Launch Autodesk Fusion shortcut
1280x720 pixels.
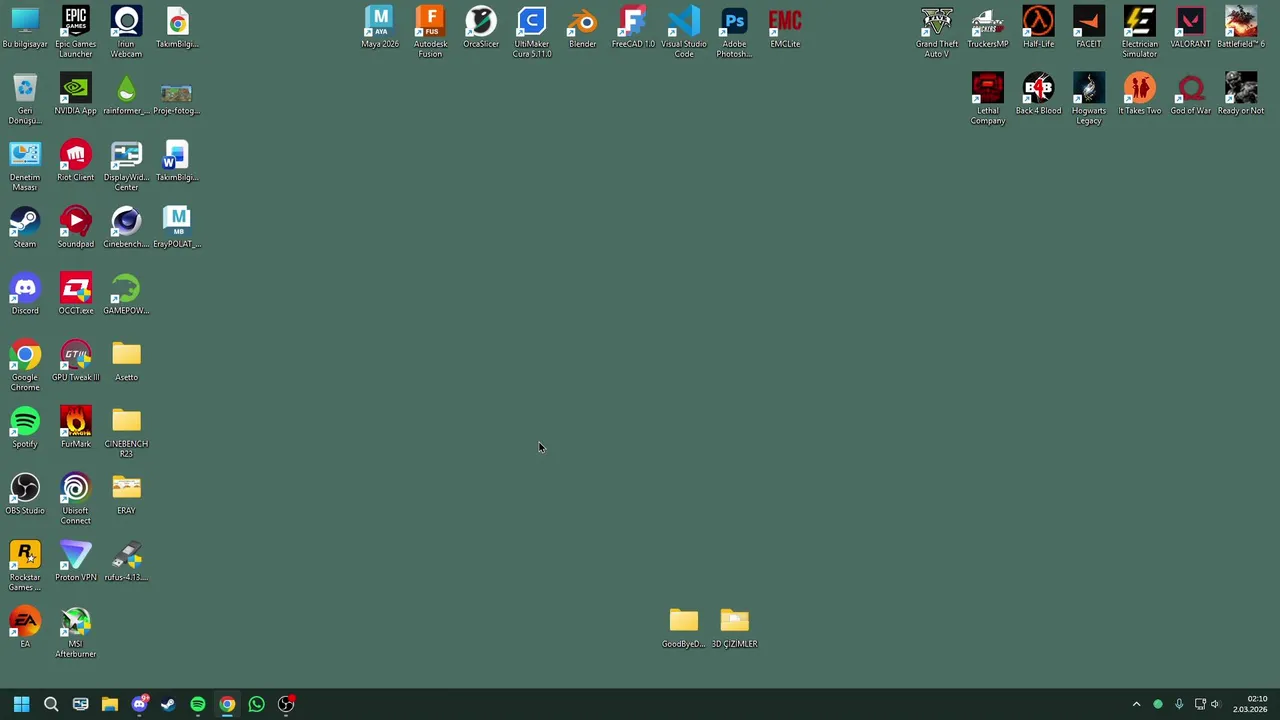pyautogui.click(x=430, y=31)
